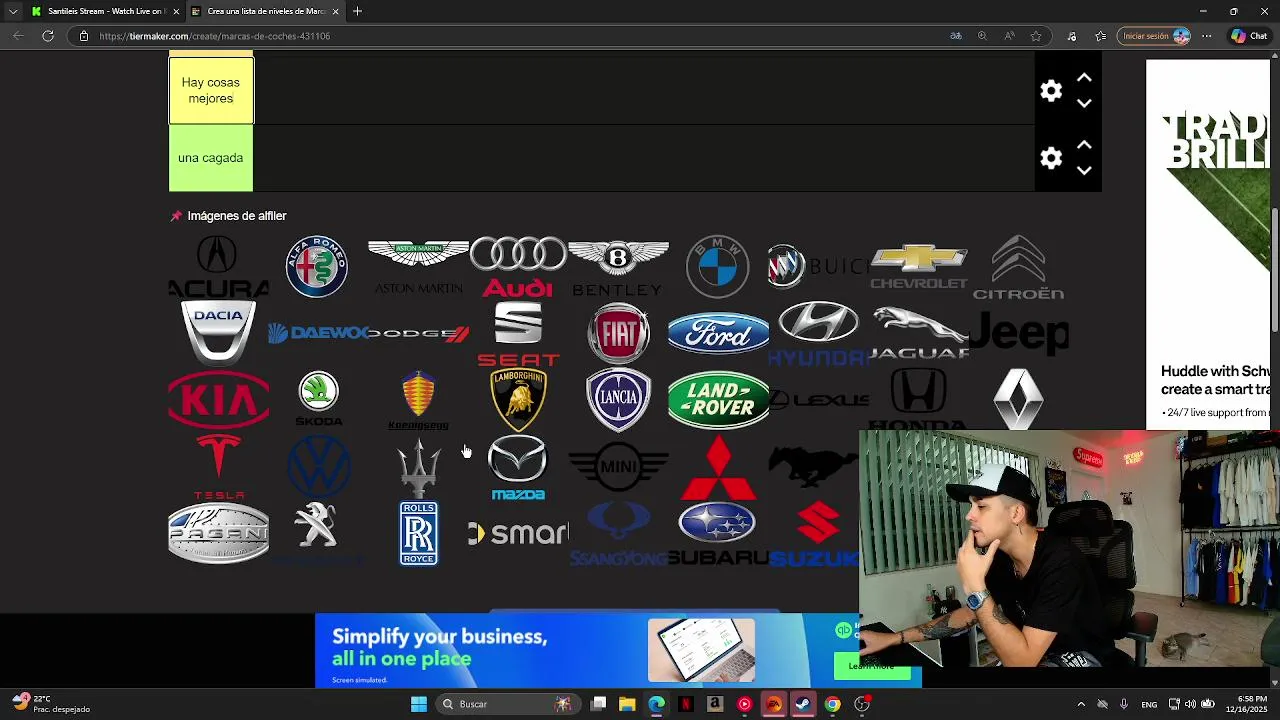Select the Chevrolet bowtie logo
The width and height of the screenshot is (1280, 720).
918,266
